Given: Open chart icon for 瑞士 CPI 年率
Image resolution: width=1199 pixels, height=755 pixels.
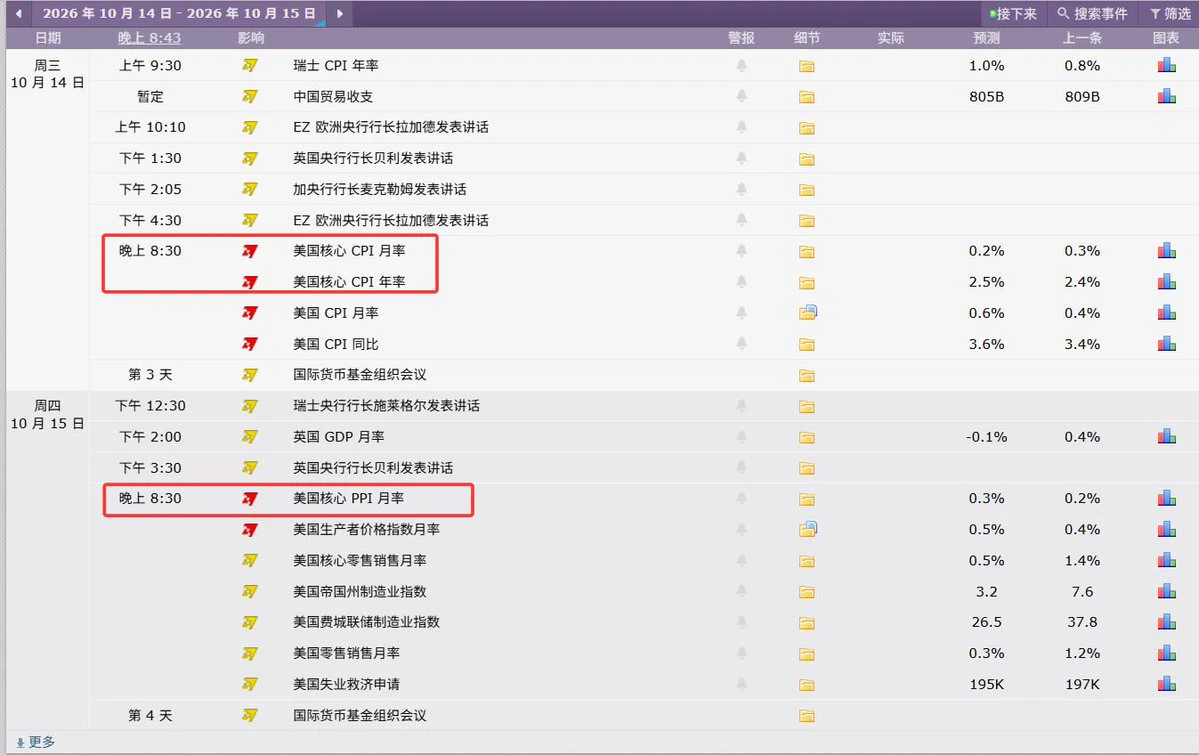Looking at the screenshot, I should coord(1167,66).
